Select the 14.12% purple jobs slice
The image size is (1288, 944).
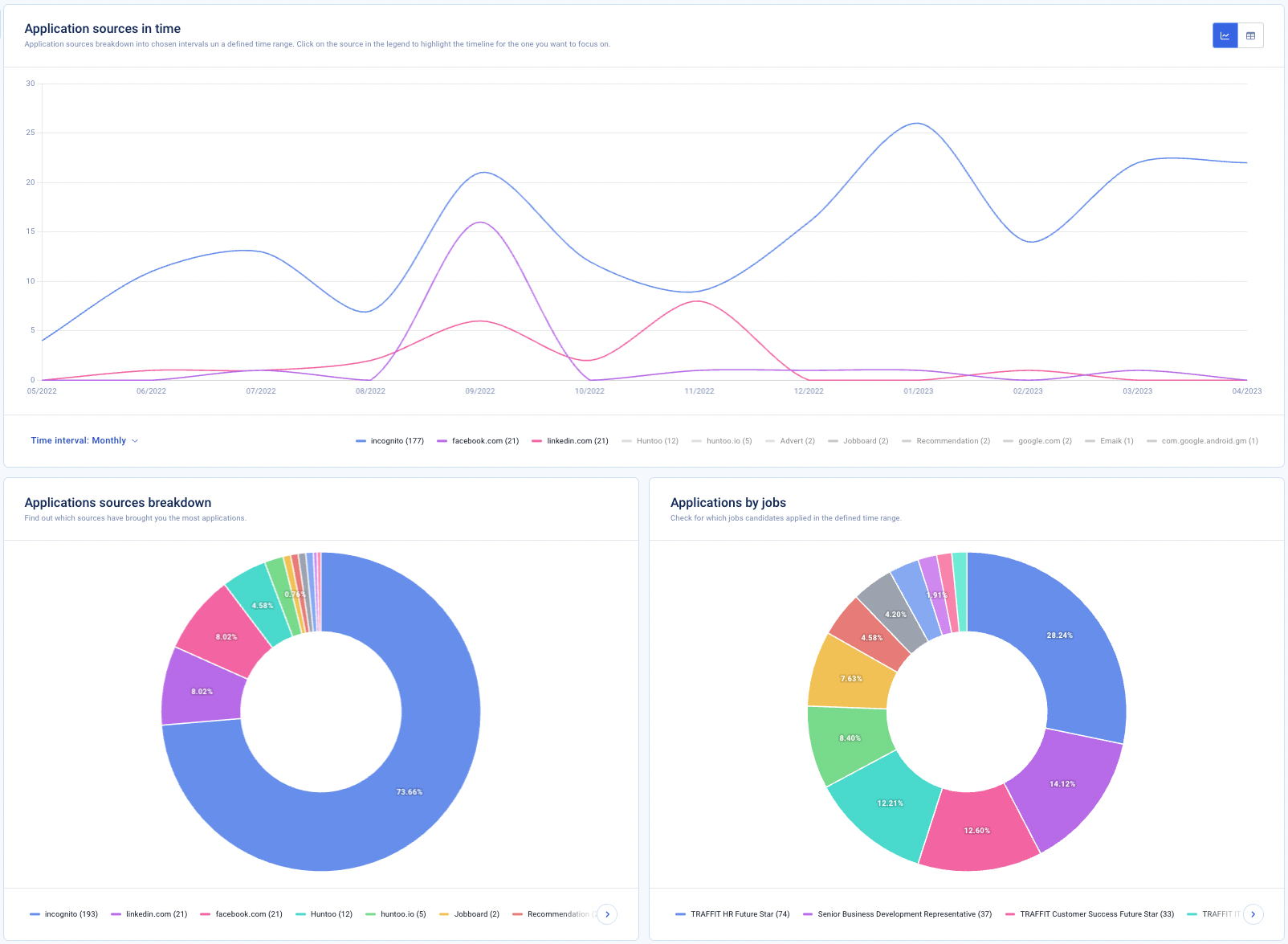pyautogui.click(x=1062, y=783)
